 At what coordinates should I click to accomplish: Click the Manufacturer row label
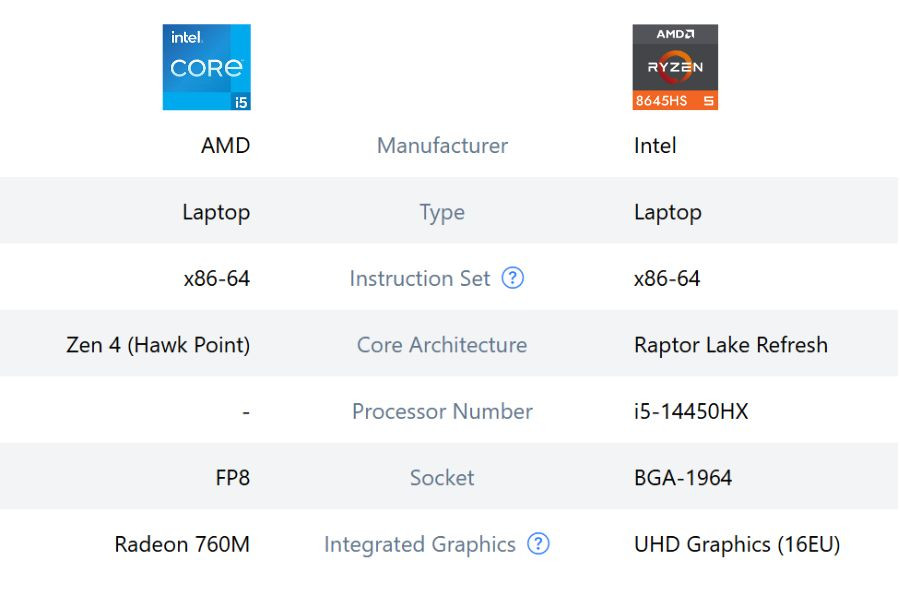[442, 146]
